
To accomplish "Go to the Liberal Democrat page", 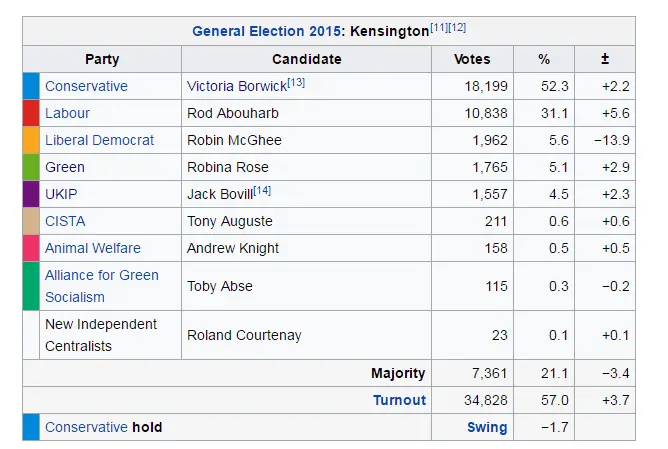I will pos(99,140).
